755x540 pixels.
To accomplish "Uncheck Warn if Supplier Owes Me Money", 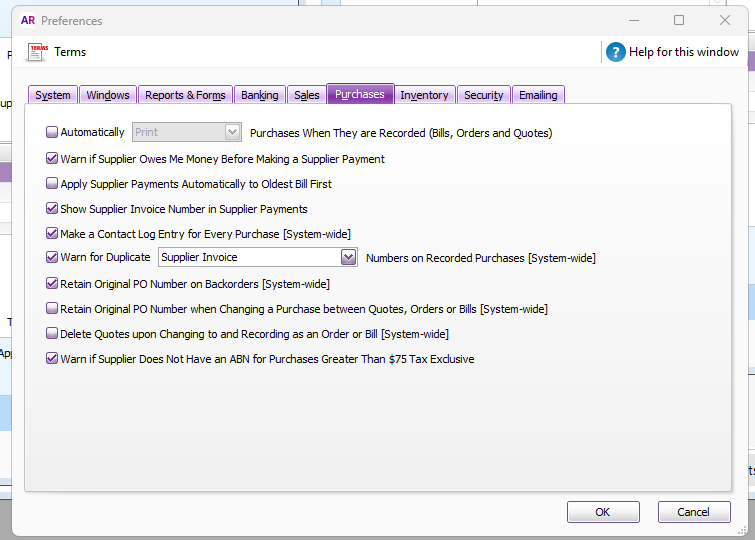I will click(x=52, y=158).
